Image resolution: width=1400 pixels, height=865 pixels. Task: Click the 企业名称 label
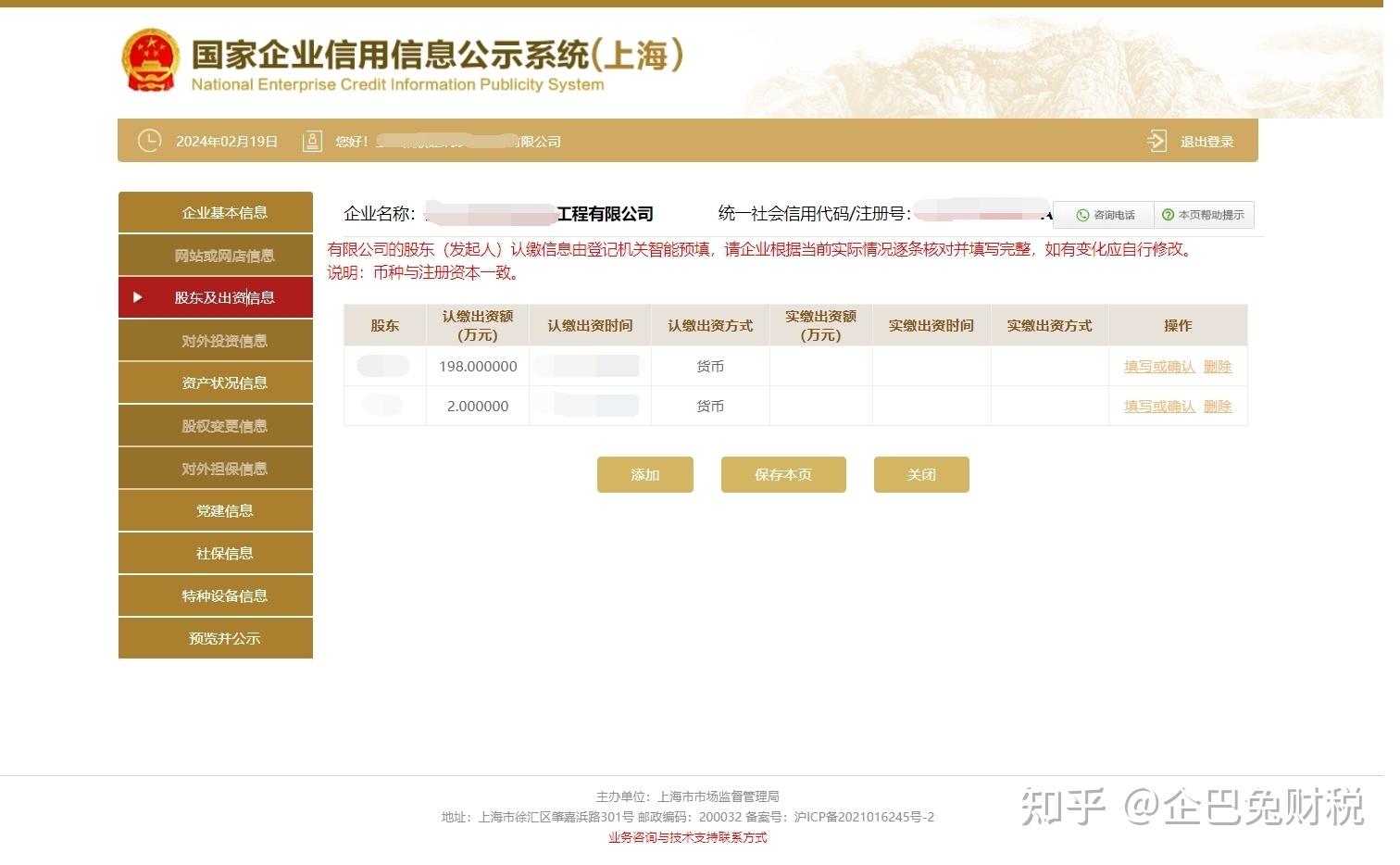pos(380,214)
